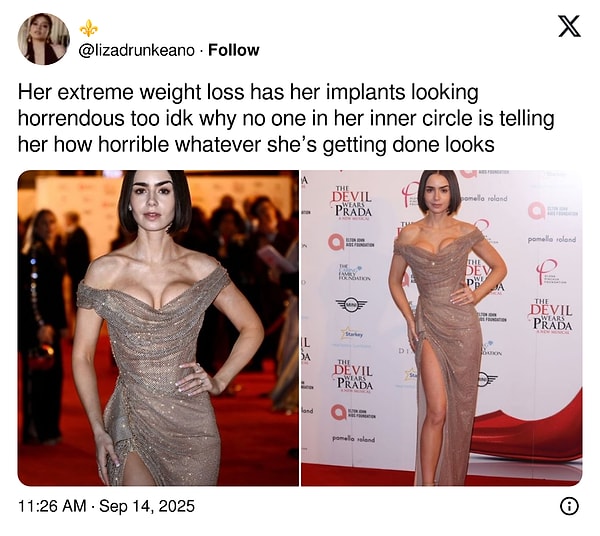Open the @lizadrunkeano handle link

pyautogui.click(x=137, y=50)
